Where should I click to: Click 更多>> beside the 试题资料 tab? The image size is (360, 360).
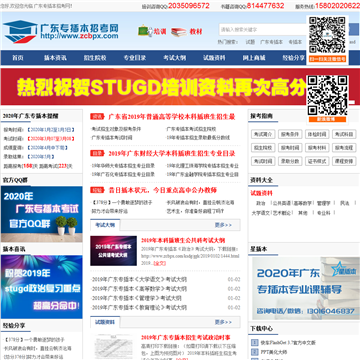(223, 322)
